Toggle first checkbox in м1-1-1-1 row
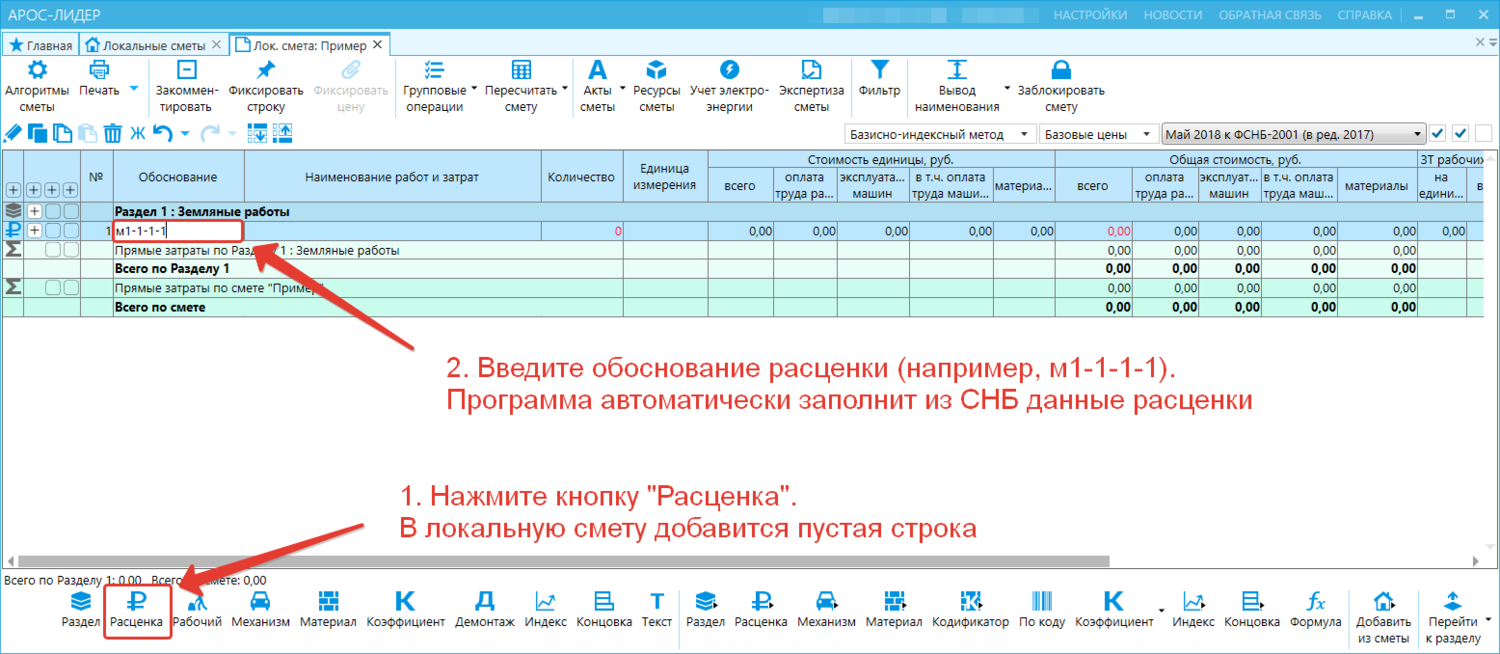 pos(53,230)
